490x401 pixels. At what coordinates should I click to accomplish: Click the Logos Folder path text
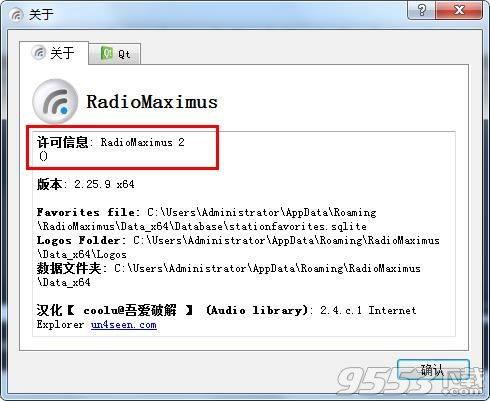click(x=238, y=247)
